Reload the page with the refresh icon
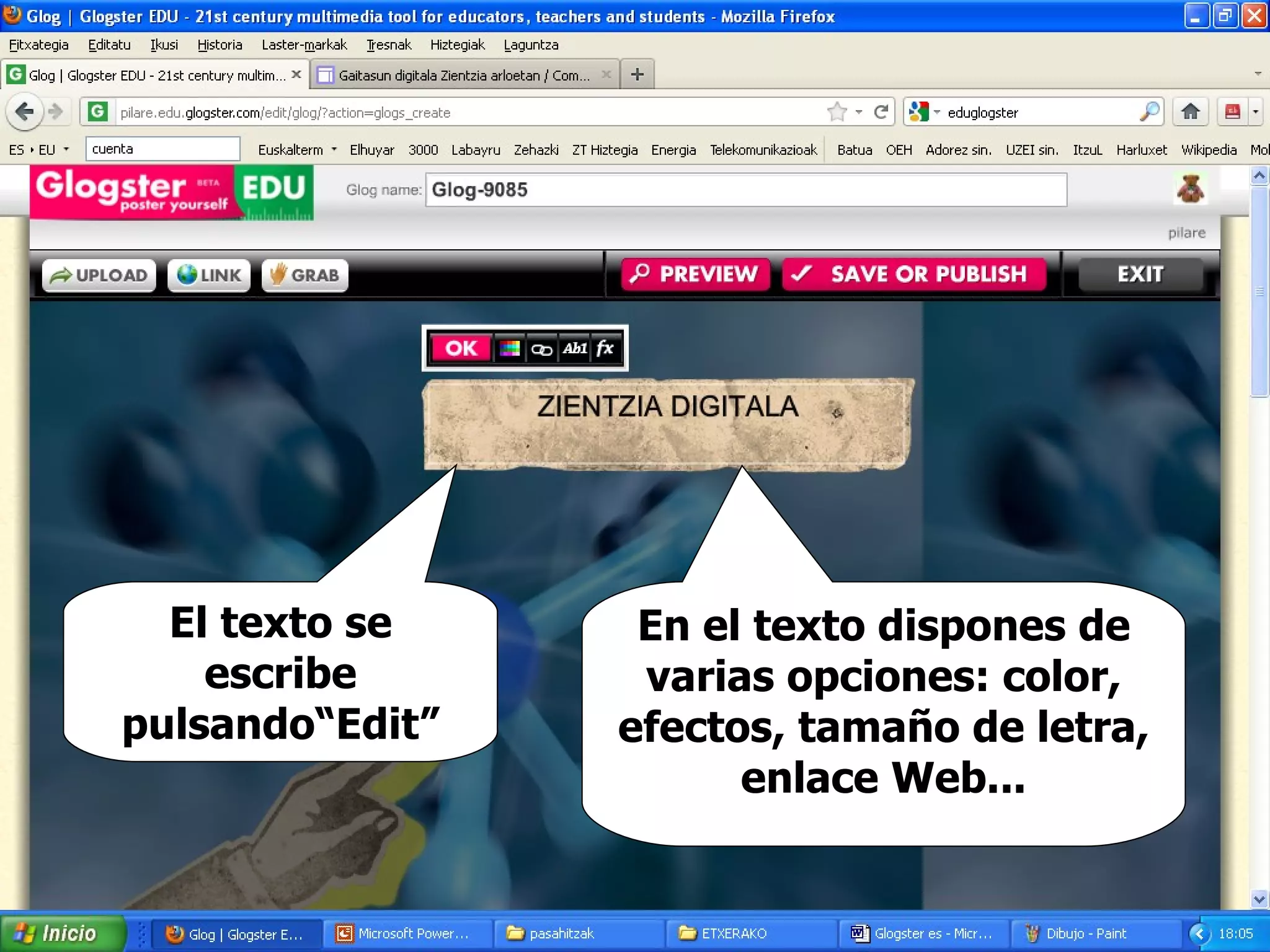 click(881, 112)
